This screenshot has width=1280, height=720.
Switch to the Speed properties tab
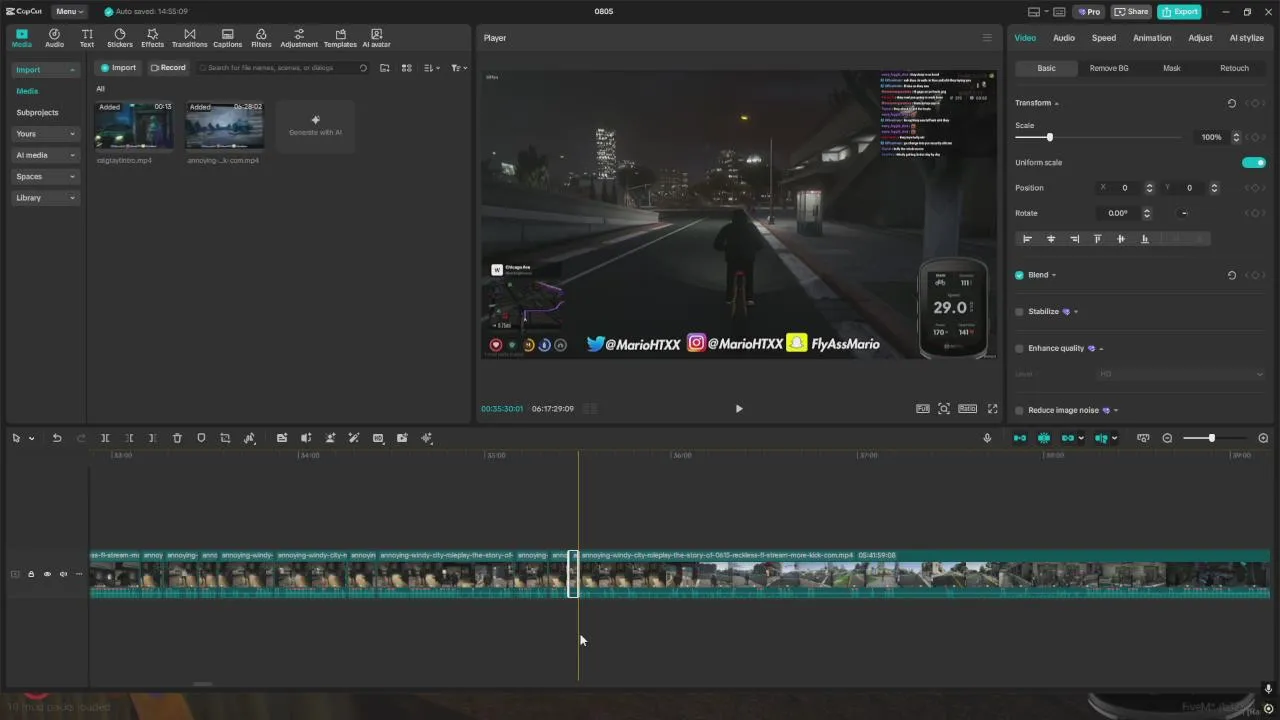[1104, 38]
